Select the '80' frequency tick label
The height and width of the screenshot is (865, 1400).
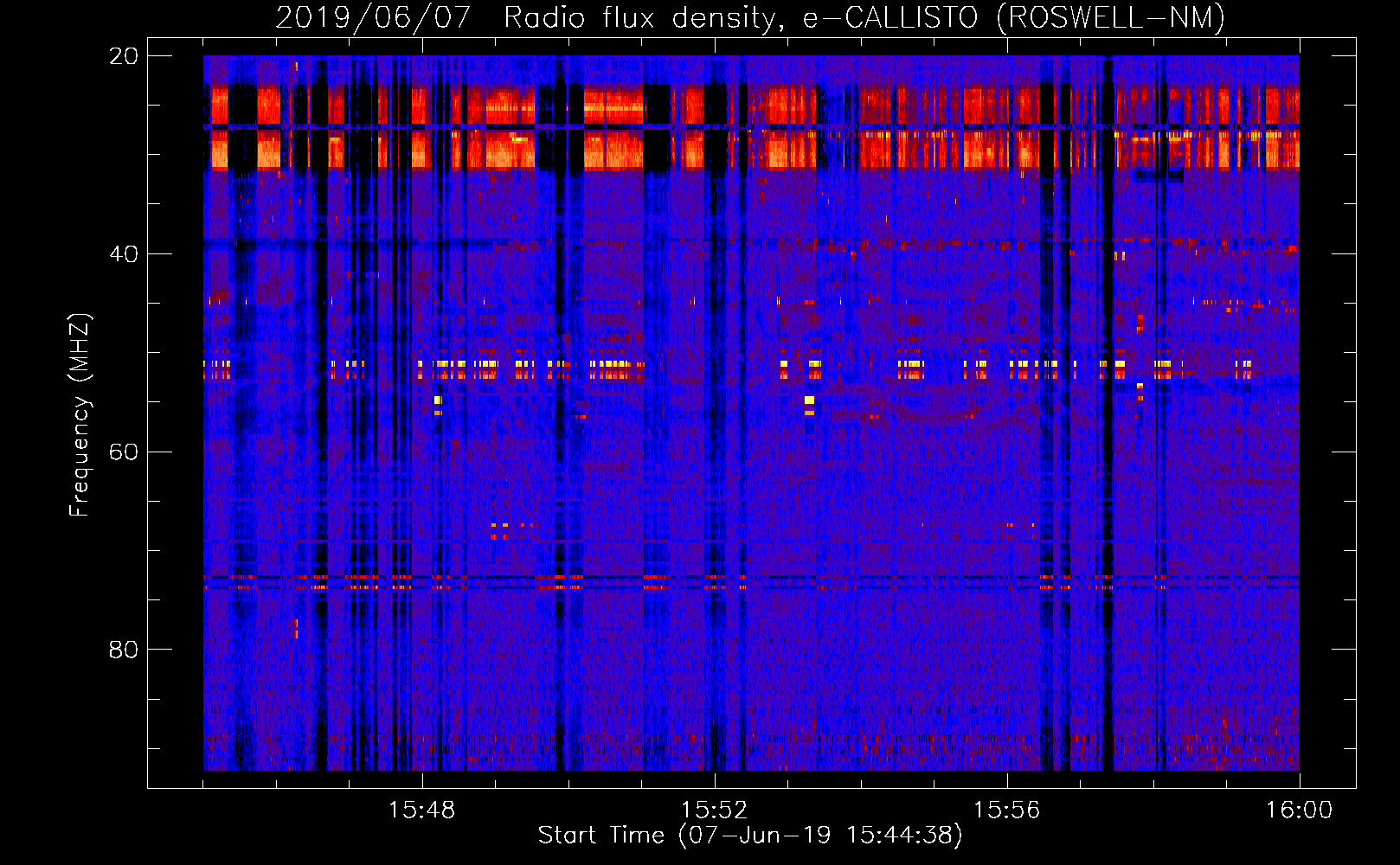(x=124, y=650)
